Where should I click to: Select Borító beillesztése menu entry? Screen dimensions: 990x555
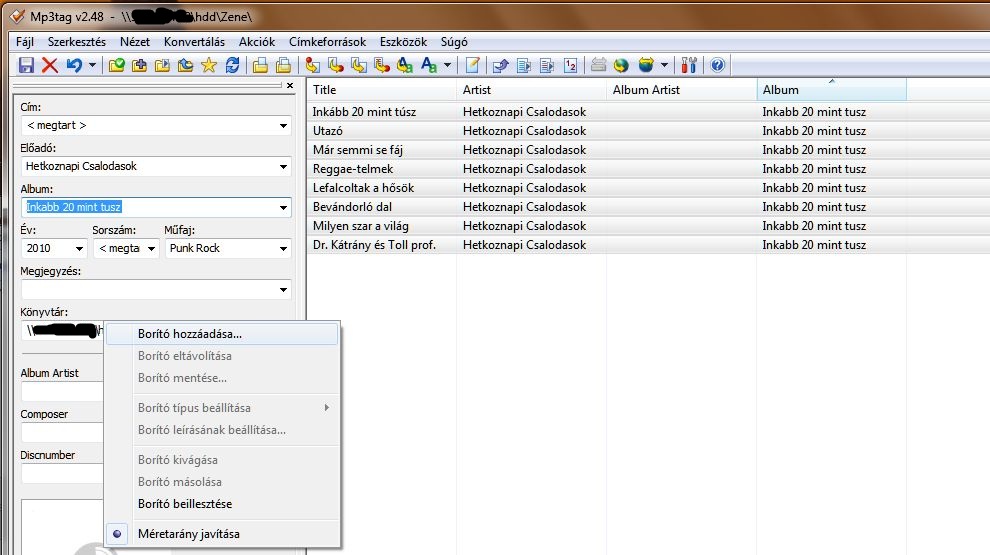point(185,504)
